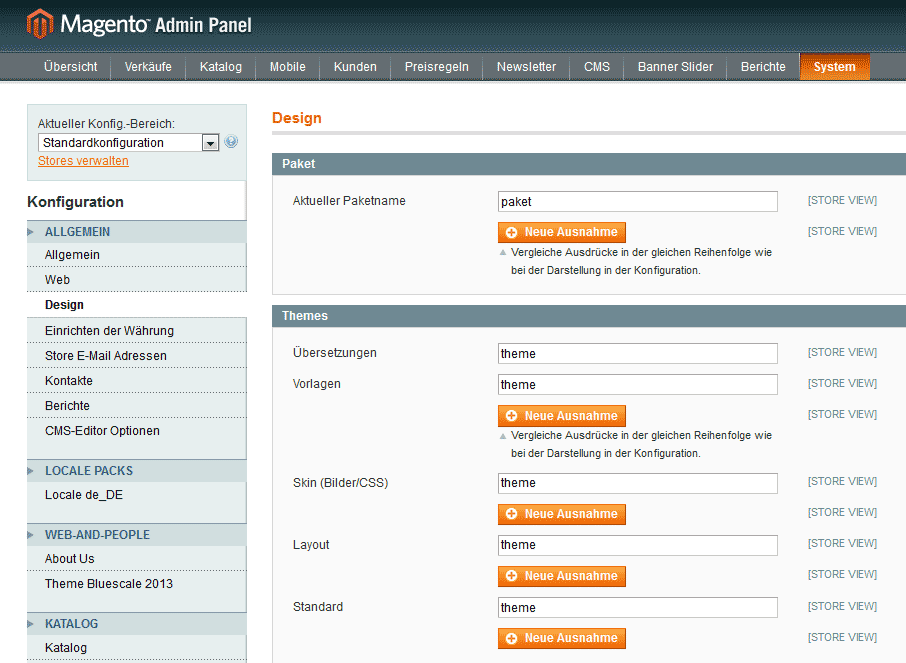Click the Stores verwalten link
Image resolution: width=906 pixels, height=663 pixels.
click(83, 161)
